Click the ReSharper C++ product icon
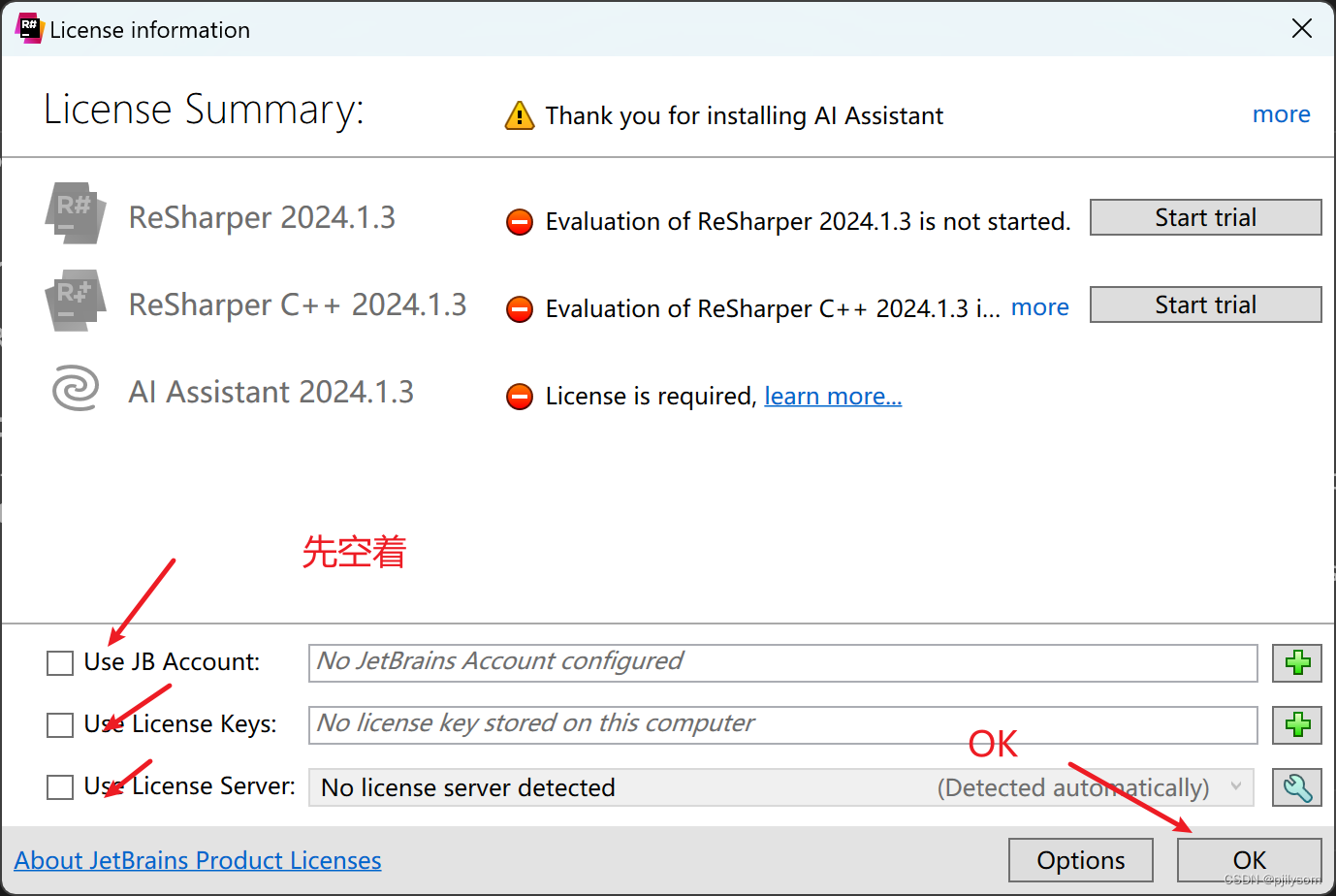The image size is (1336, 896). [75, 301]
